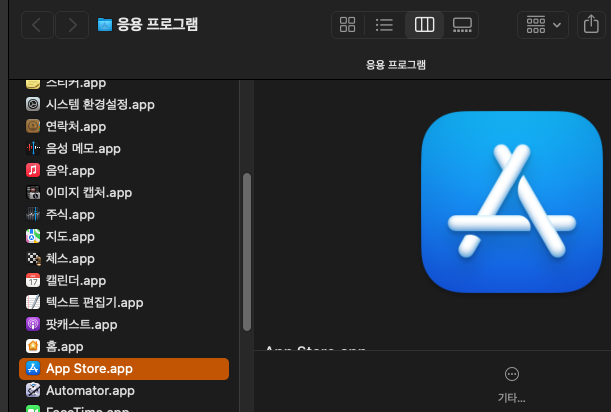Select the 텍스트 편집기.app icon
The image size is (611, 412).
click(33, 302)
